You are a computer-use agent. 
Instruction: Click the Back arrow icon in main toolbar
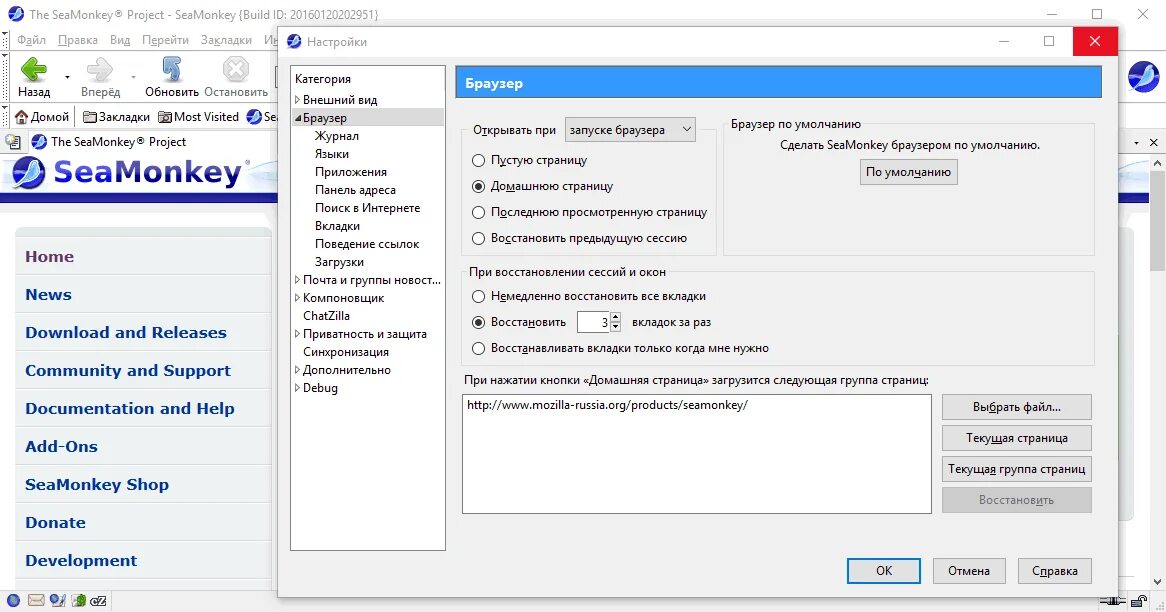point(33,70)
